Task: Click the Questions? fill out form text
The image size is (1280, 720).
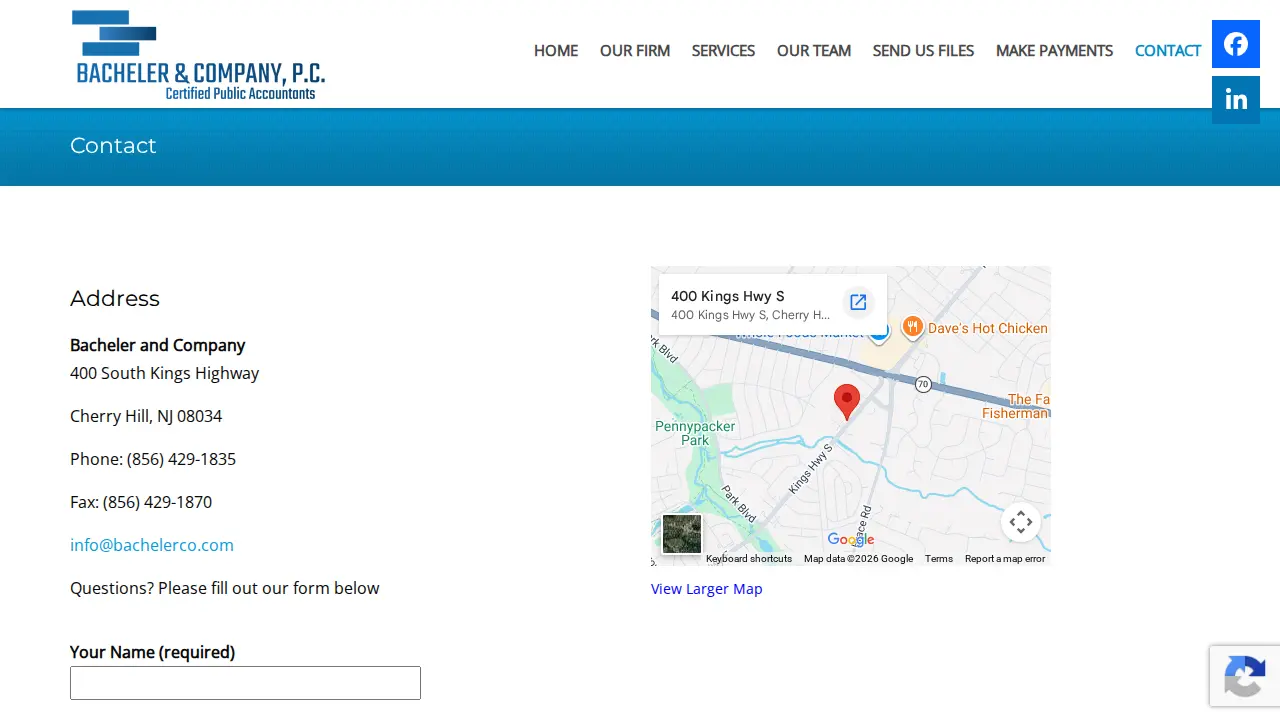Action: point(225,588)
